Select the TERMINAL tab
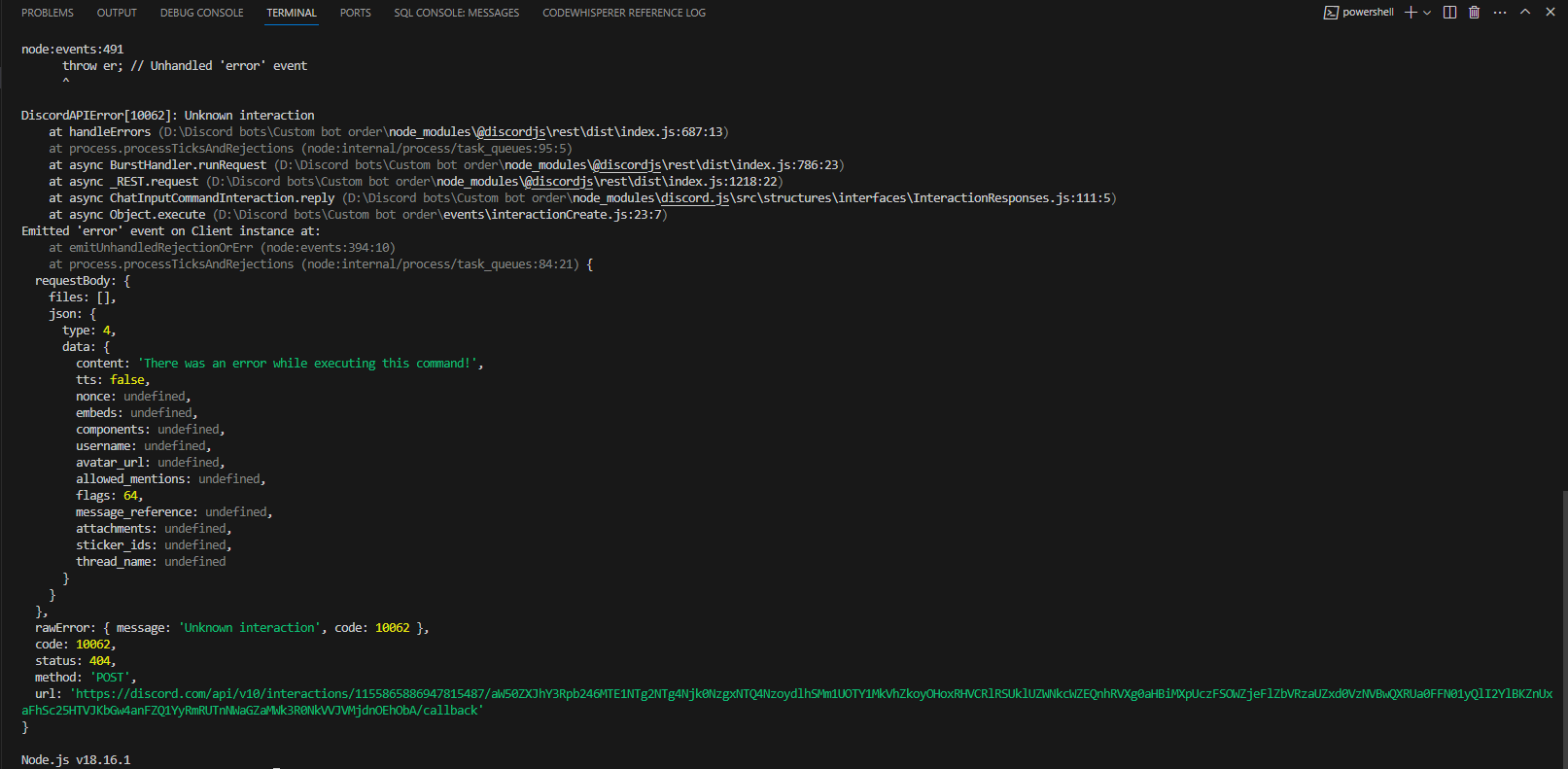Screen dimensions: 1568x769 tap(292, 13)
